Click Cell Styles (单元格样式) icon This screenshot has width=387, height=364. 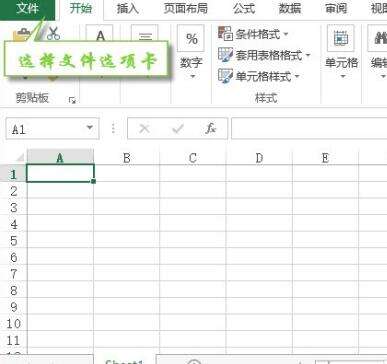point(225,76)
